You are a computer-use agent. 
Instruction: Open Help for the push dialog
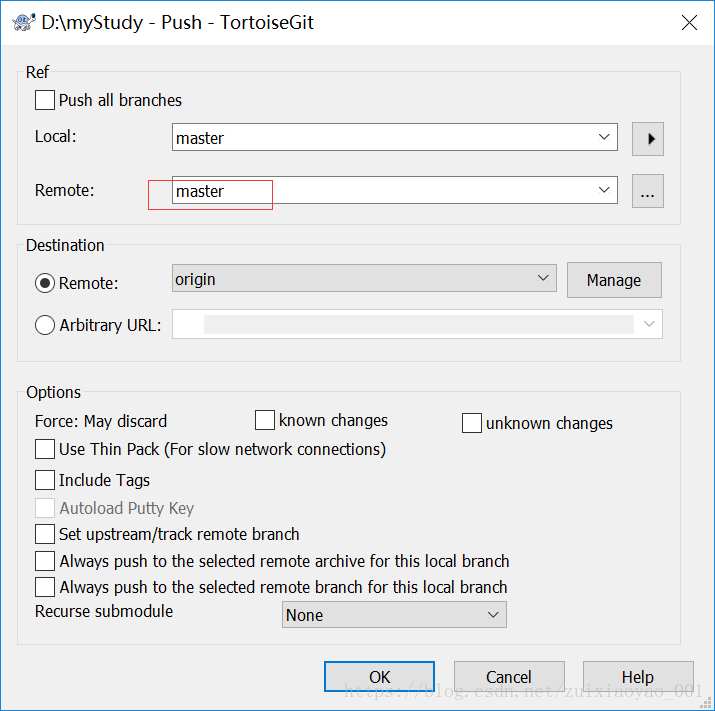(638, 677)
